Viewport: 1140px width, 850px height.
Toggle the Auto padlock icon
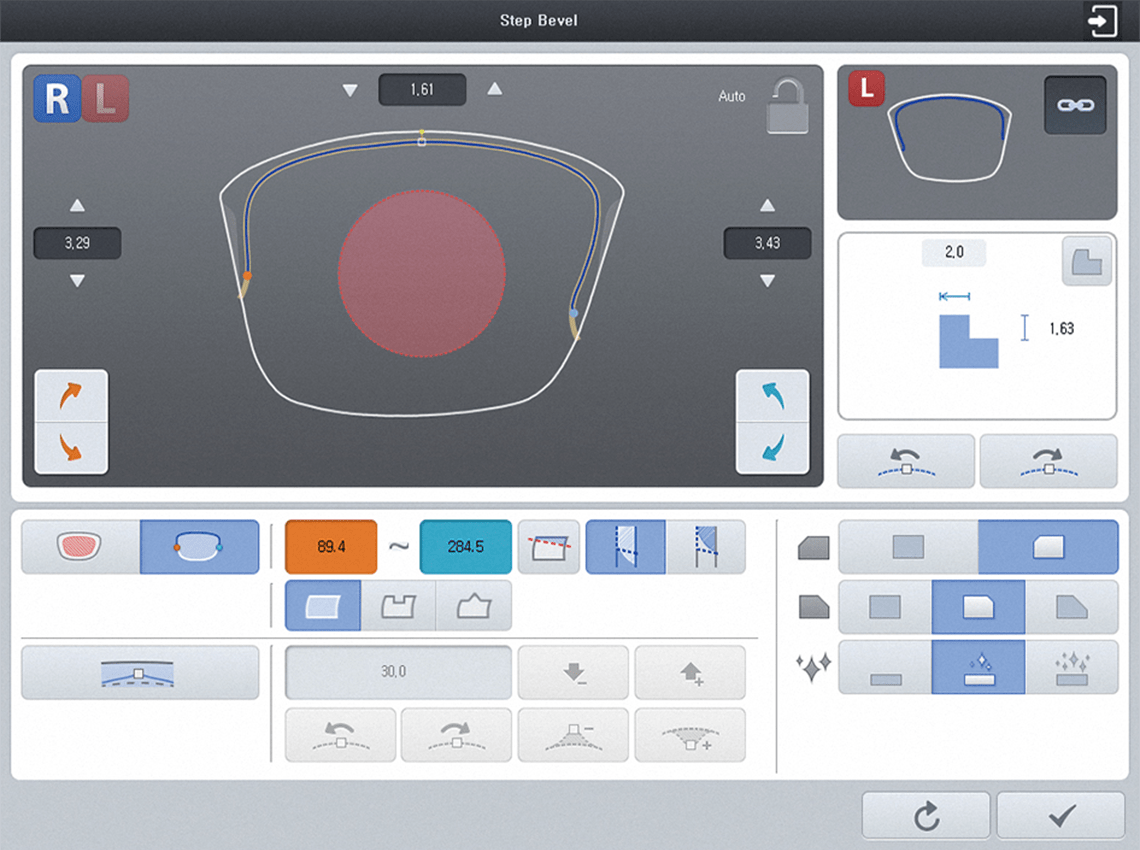pyautogui.click(x=786, y=104)
